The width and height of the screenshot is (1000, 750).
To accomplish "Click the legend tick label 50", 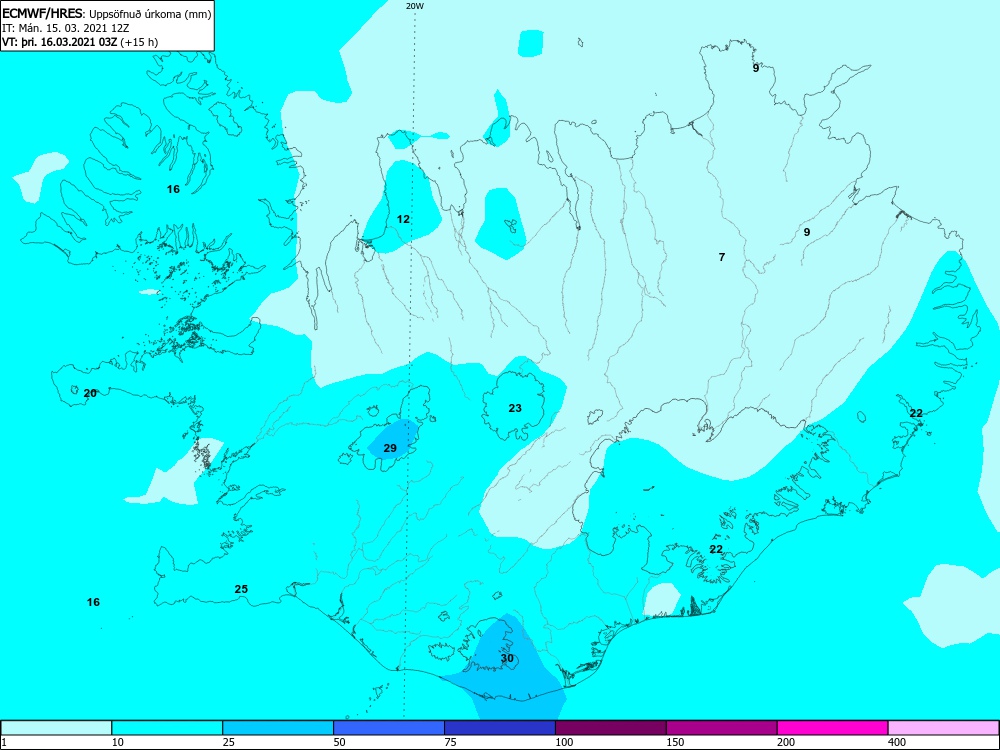I will [x=339, y=742].
